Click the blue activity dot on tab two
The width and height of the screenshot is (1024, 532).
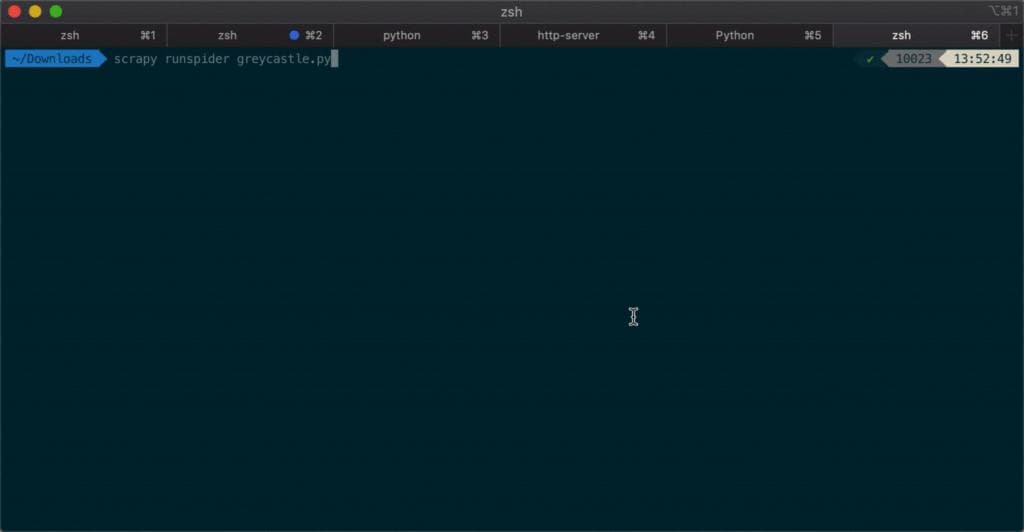point(294,35)
